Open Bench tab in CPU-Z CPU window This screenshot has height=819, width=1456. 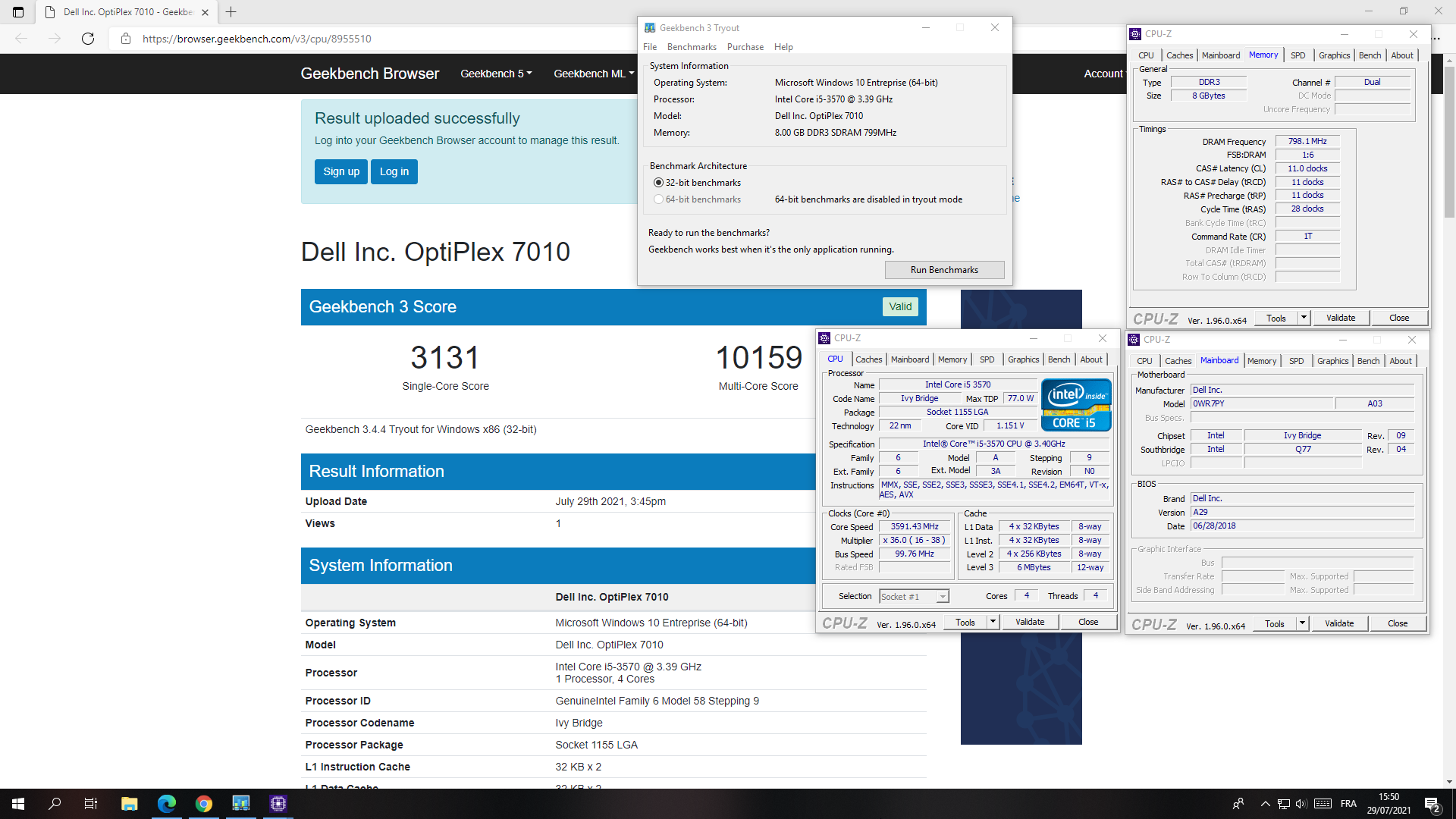[x=1059, y=359]
